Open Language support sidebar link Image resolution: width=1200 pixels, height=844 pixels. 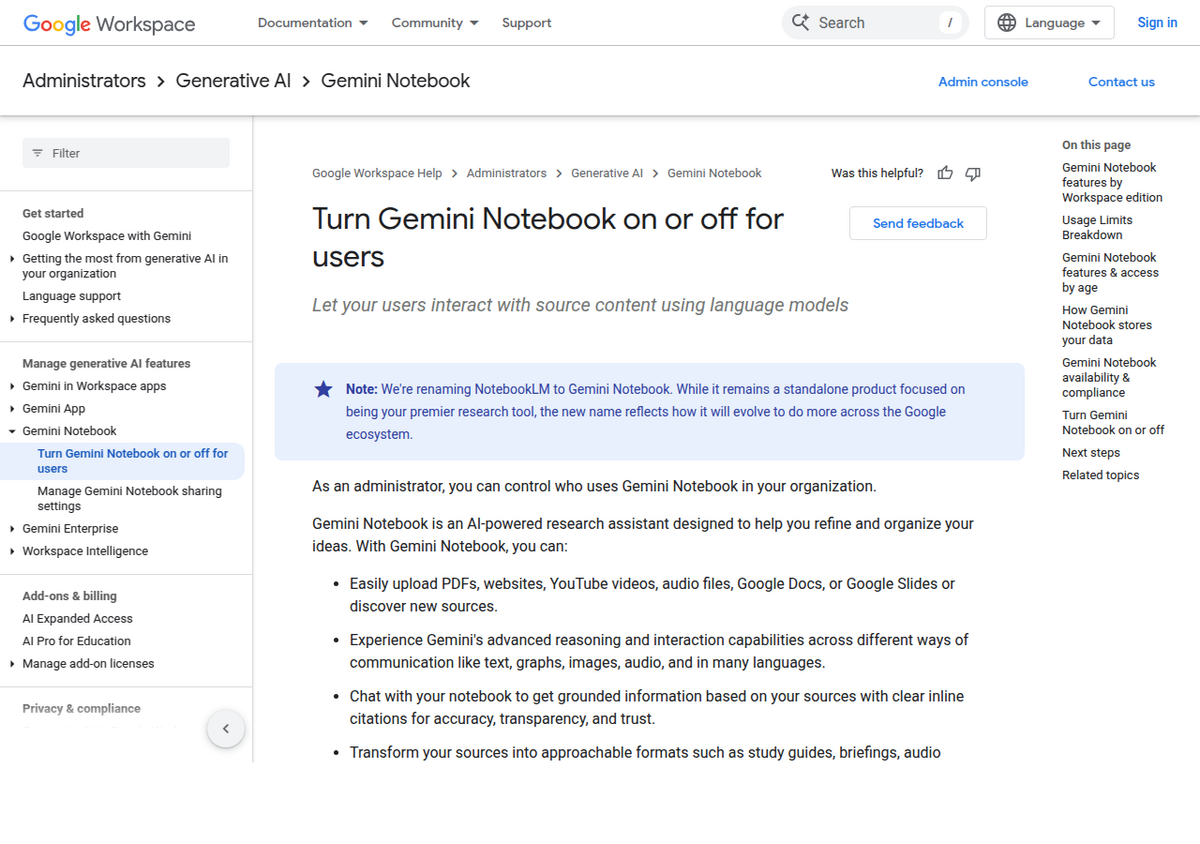tap(72, 296)
